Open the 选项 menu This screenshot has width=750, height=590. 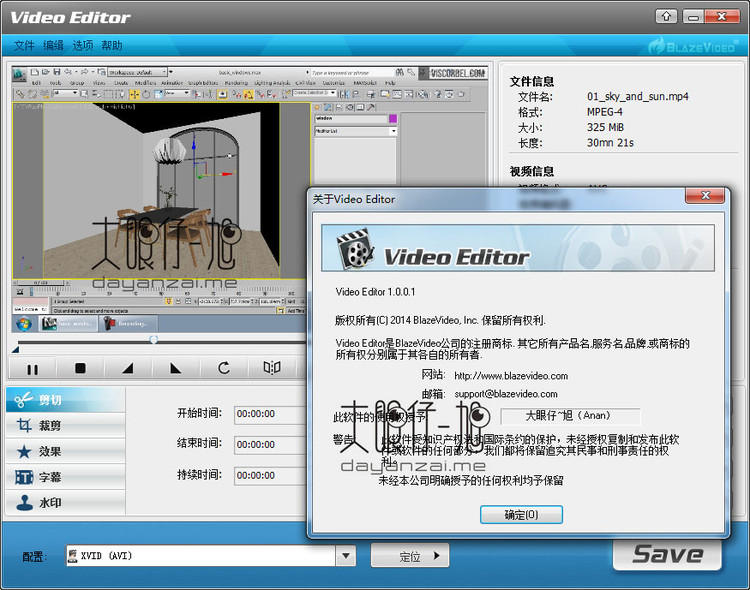tap(83, 45)
